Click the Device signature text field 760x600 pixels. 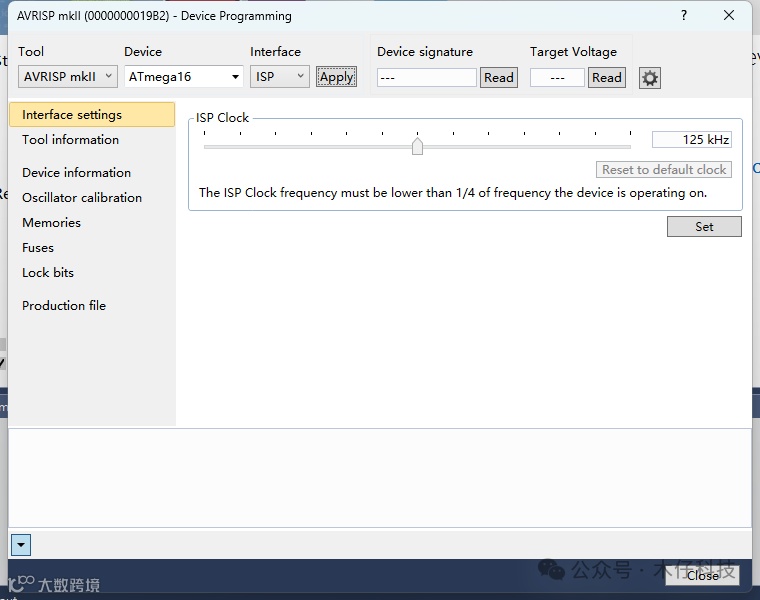(427, 78)
